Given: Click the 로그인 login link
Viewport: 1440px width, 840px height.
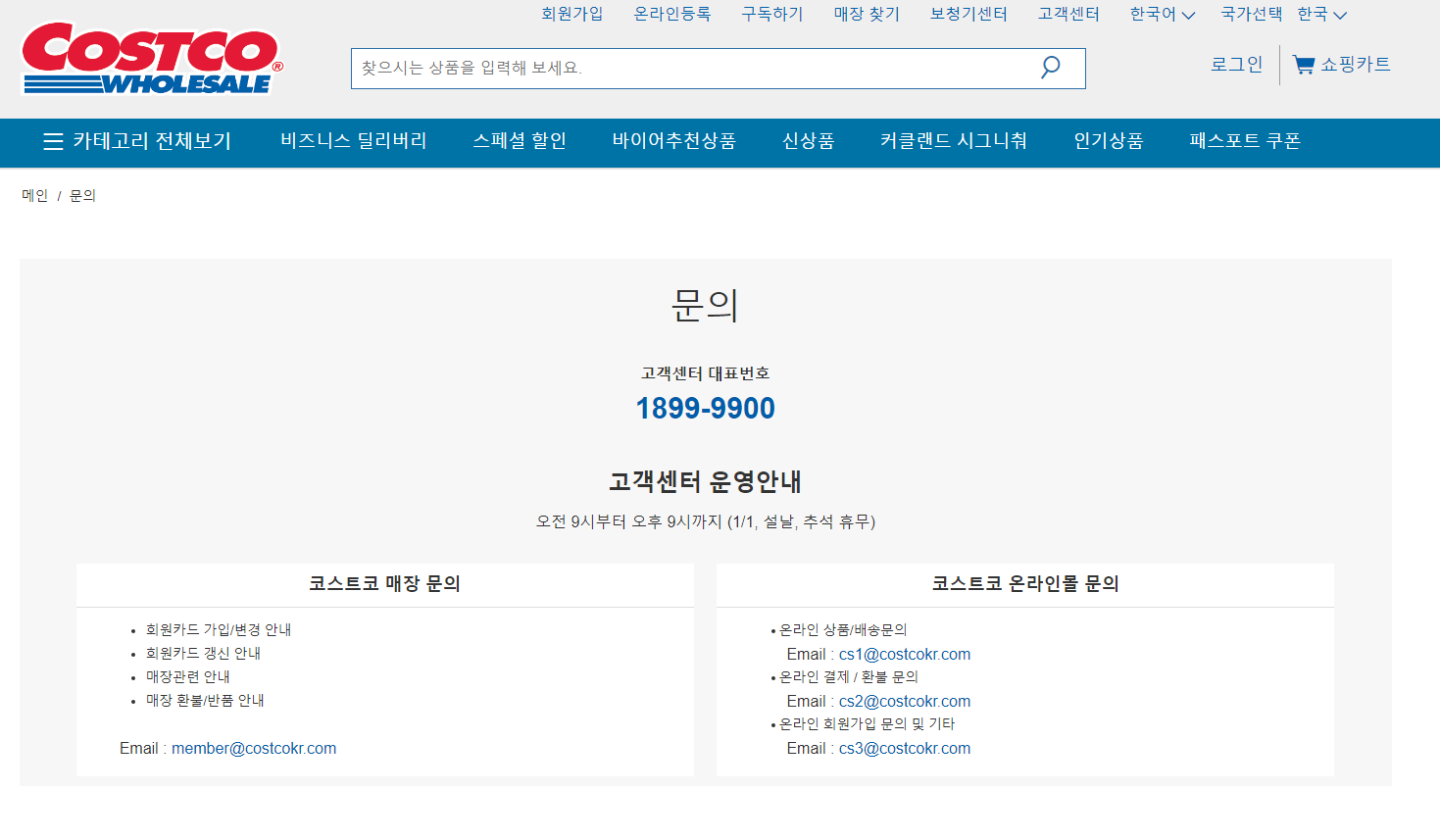Looking at the screenshot, I should click(x=1237, y=65).
